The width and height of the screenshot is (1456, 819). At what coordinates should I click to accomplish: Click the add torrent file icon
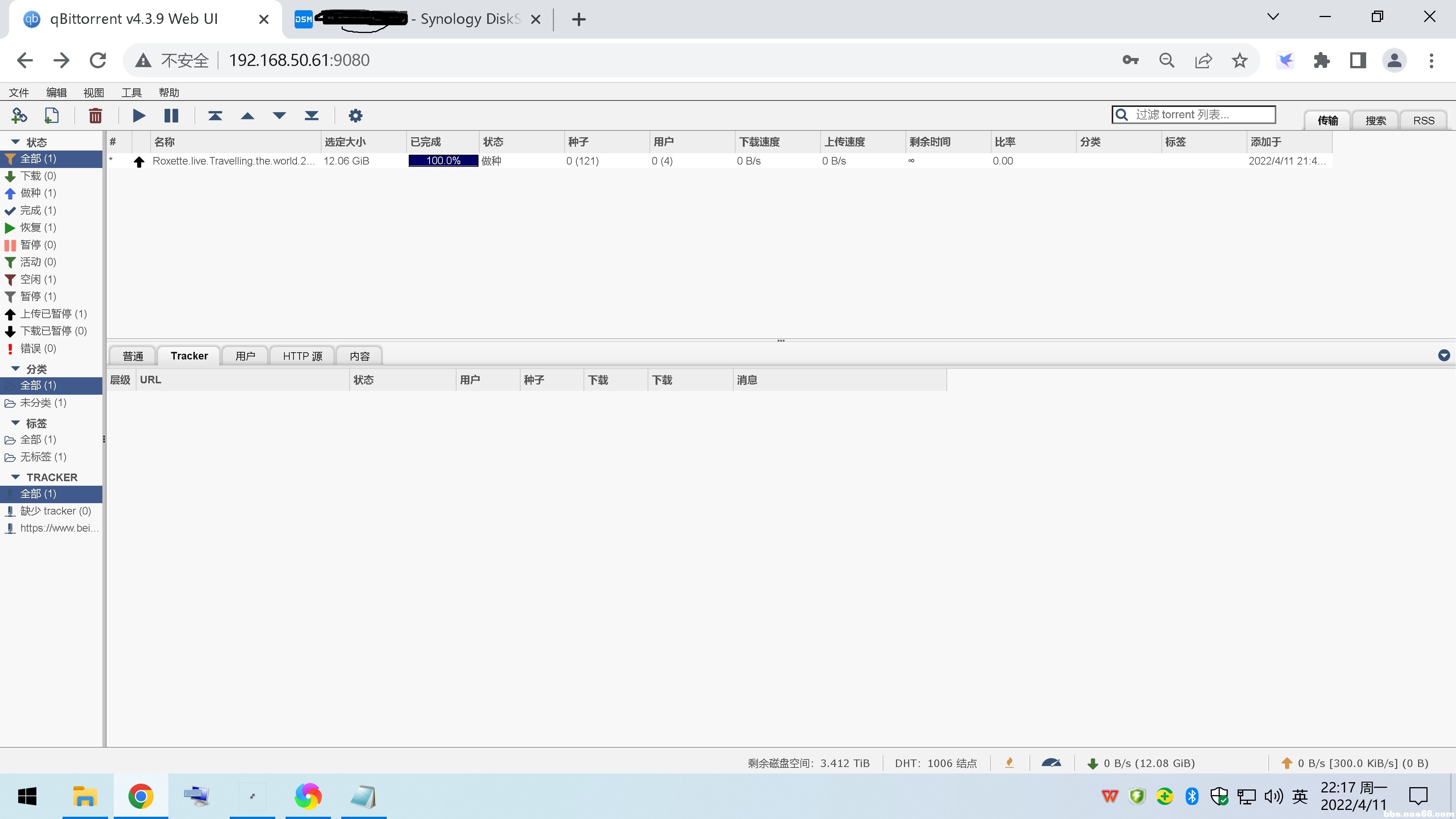pyautogui.click(x=52, y=115)
